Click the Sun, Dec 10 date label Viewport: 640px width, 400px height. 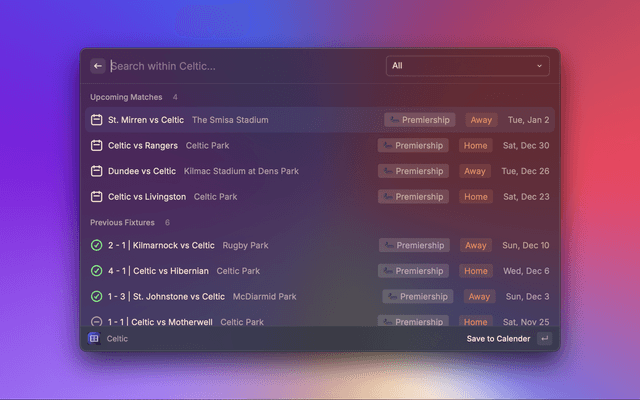[527, 245]
